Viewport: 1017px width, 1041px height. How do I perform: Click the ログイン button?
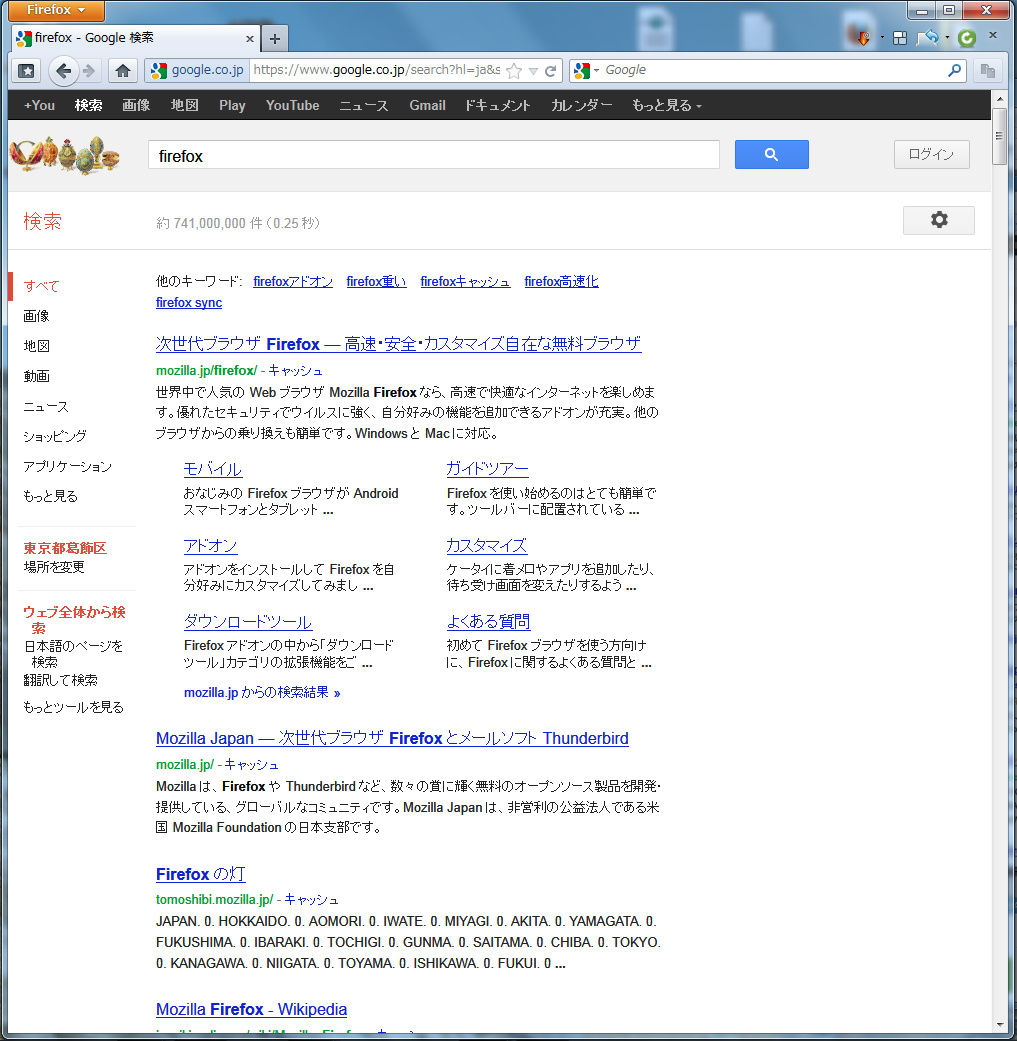pyautogui.click(x=931, y=155)
